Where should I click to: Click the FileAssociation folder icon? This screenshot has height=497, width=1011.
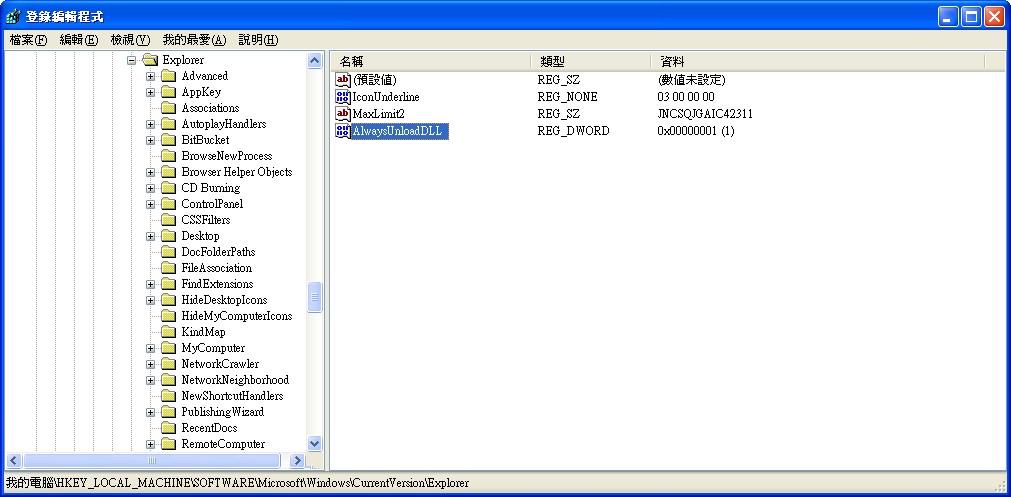pyautogui.click(x=168, y=268)
